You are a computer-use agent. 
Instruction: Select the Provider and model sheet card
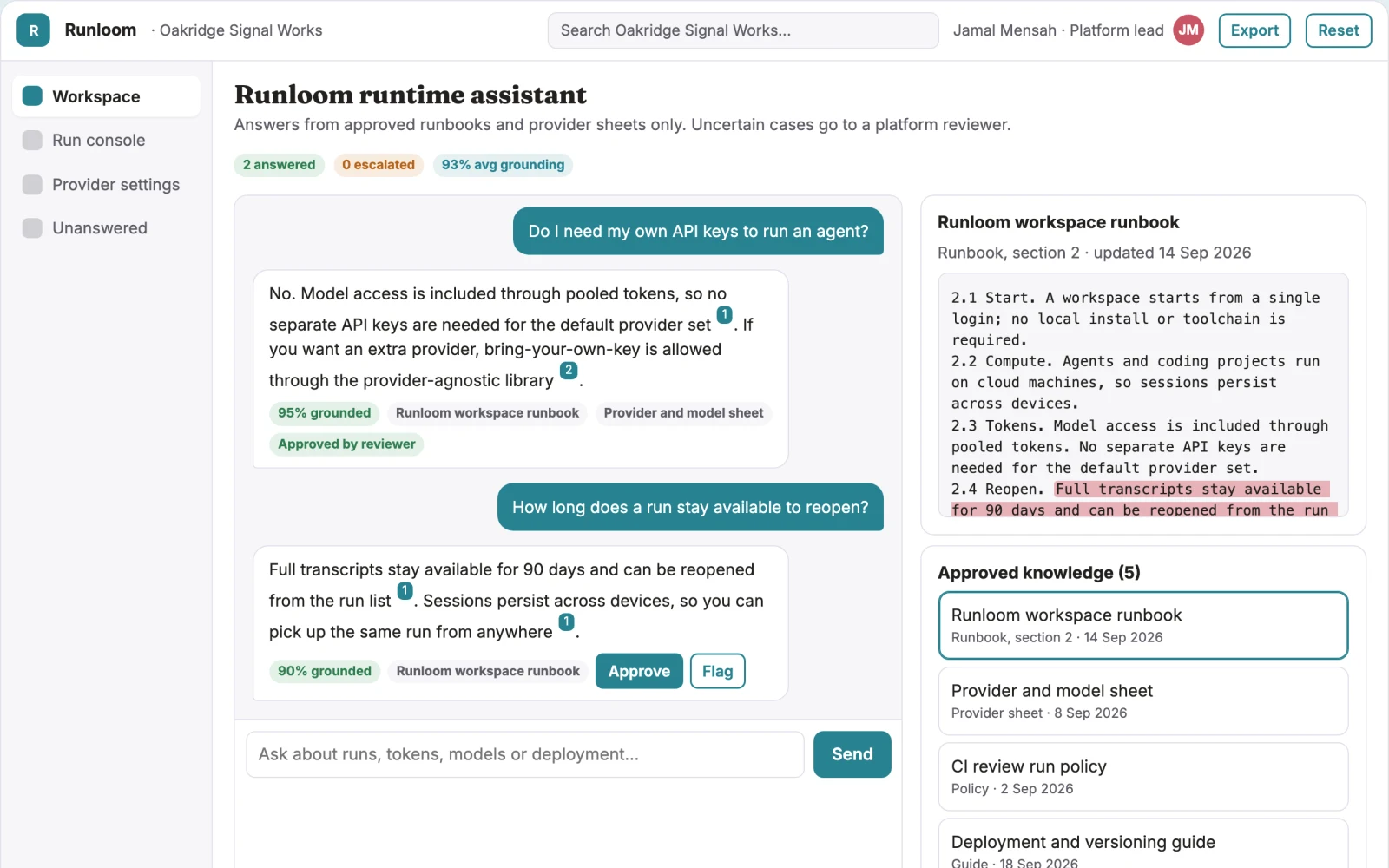1142,701
